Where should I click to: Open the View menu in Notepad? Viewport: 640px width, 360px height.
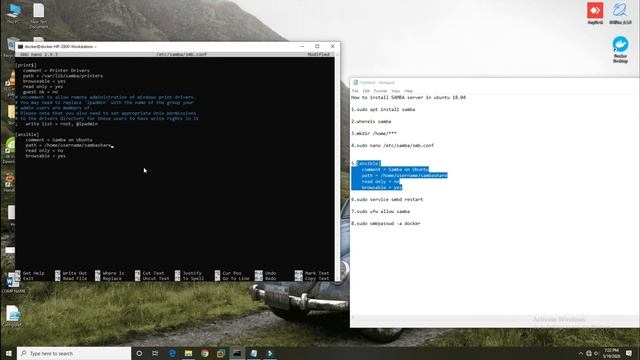(x=396, y=91)
